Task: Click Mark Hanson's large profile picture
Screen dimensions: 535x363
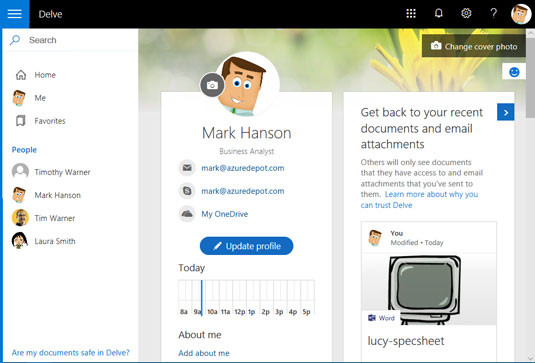Action: point(248,84)
